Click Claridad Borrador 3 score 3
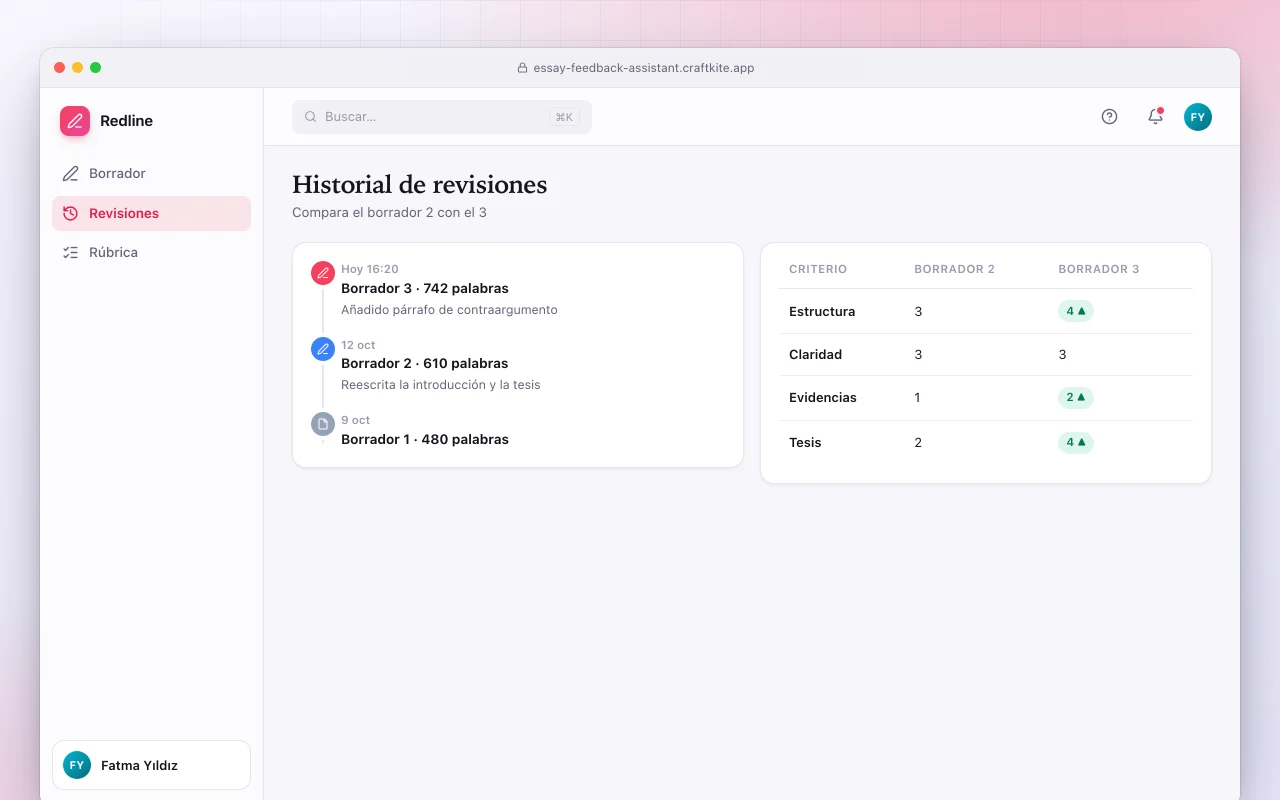 coord(1062,355)
